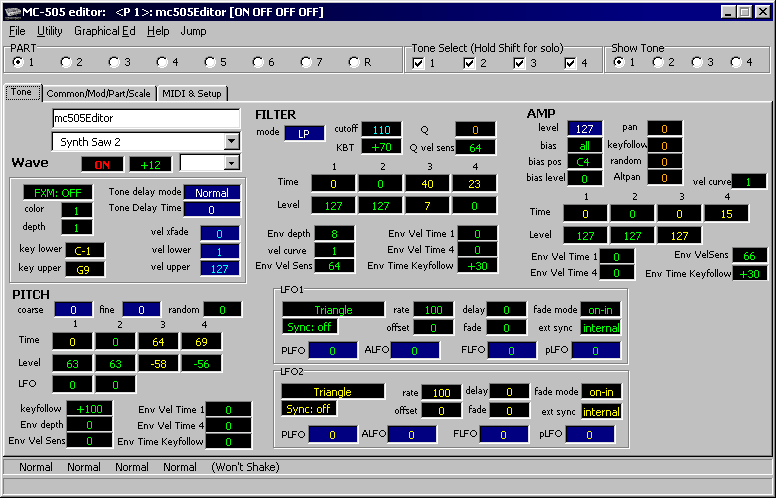776x498 pixels.
Task: Click the filter Env depth 8 value
Action: [335, 234]
